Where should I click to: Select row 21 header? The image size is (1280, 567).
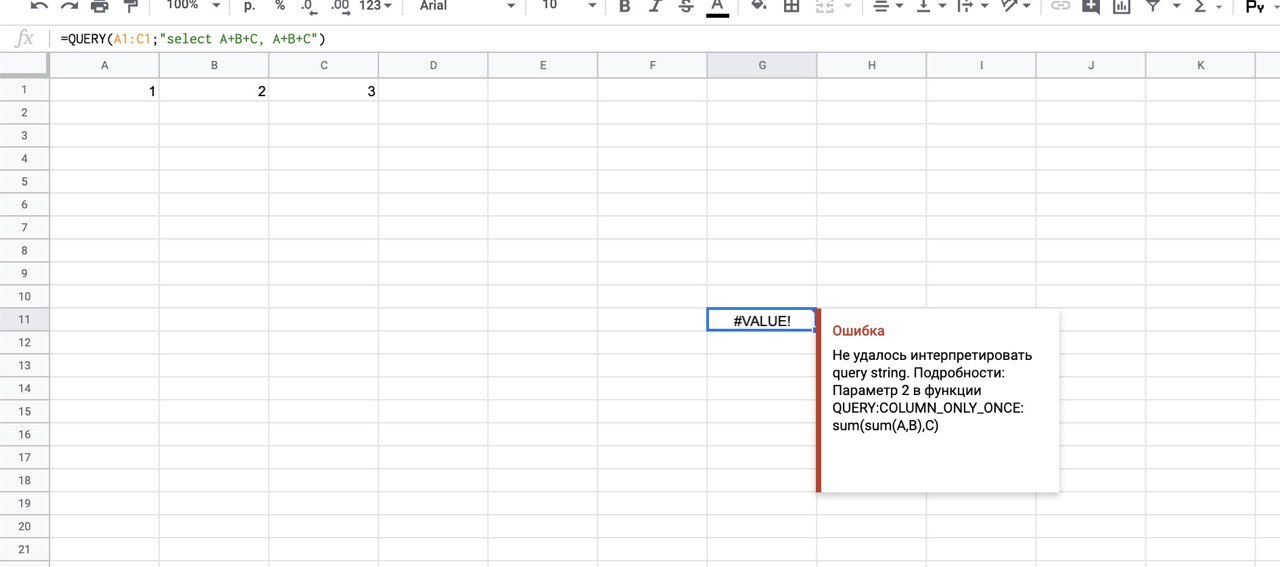tap(24, 550)
